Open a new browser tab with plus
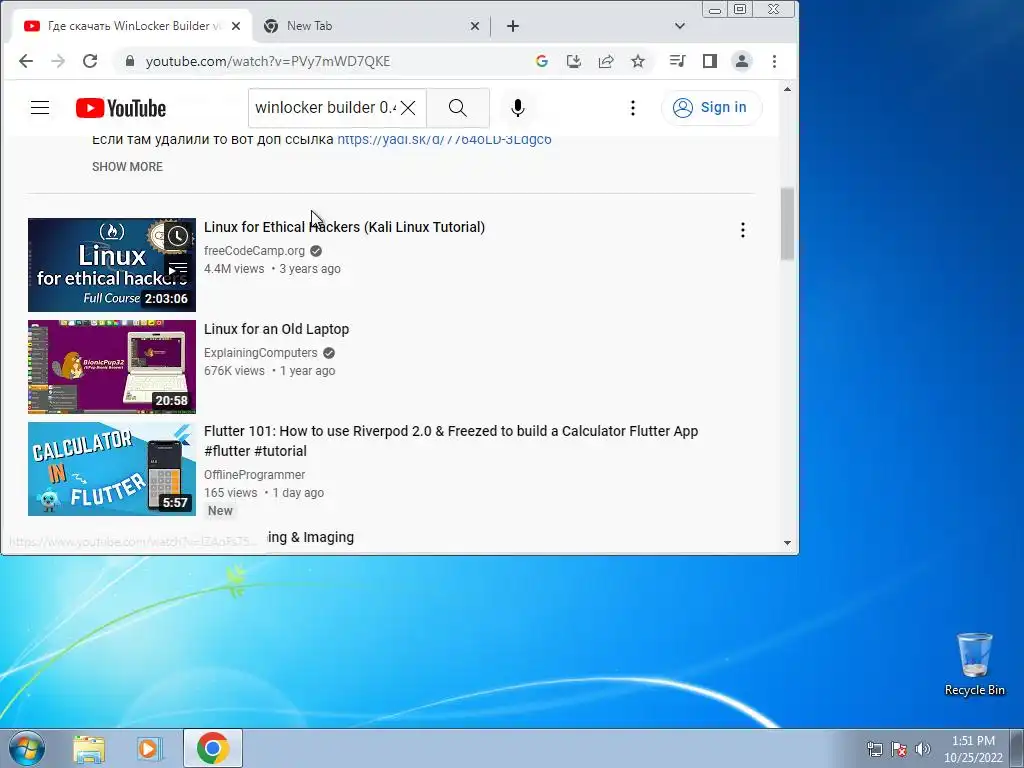 tap(513, 26)
